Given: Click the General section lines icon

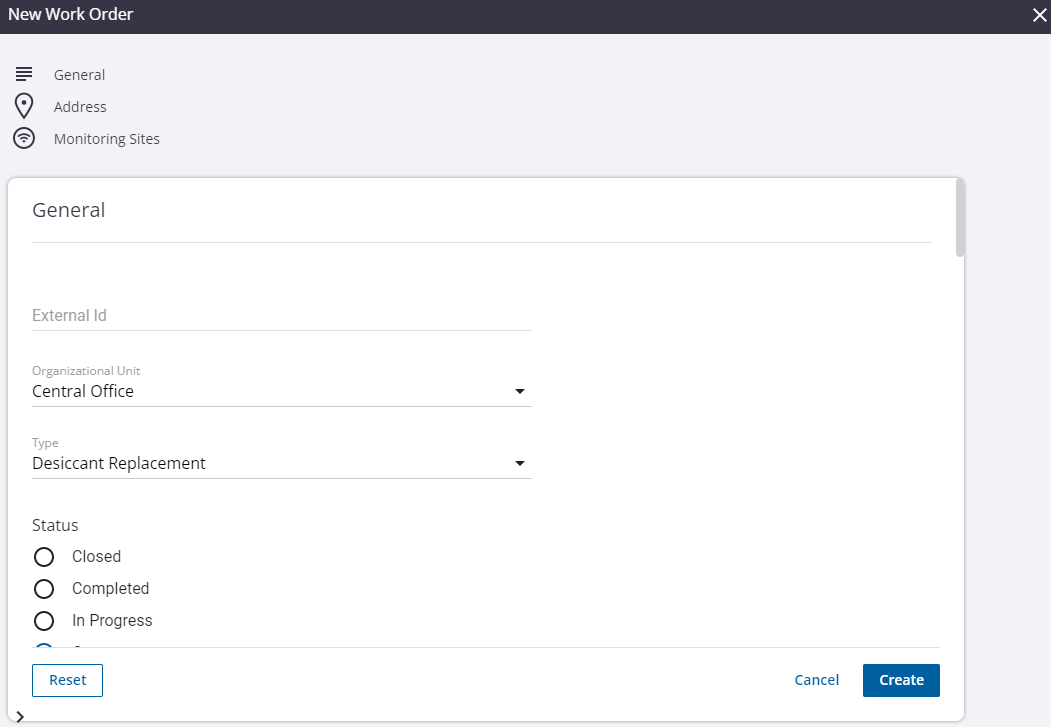Looking at the screenshot, I should [24, 74].
